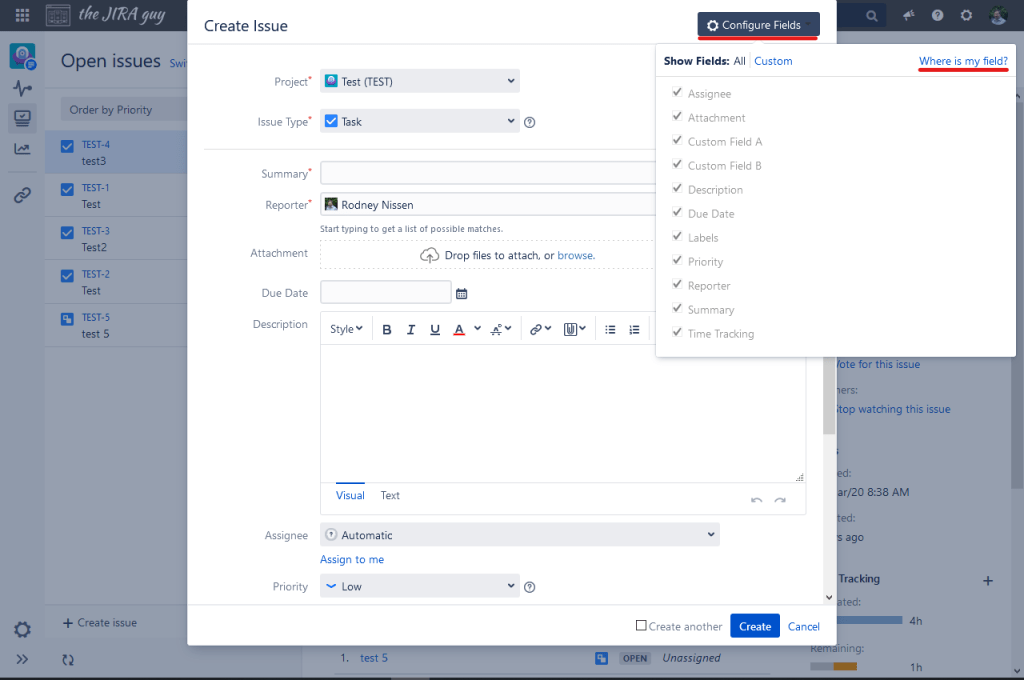
Task: Tick the Create another checkbox
Action: pos(641,626)
